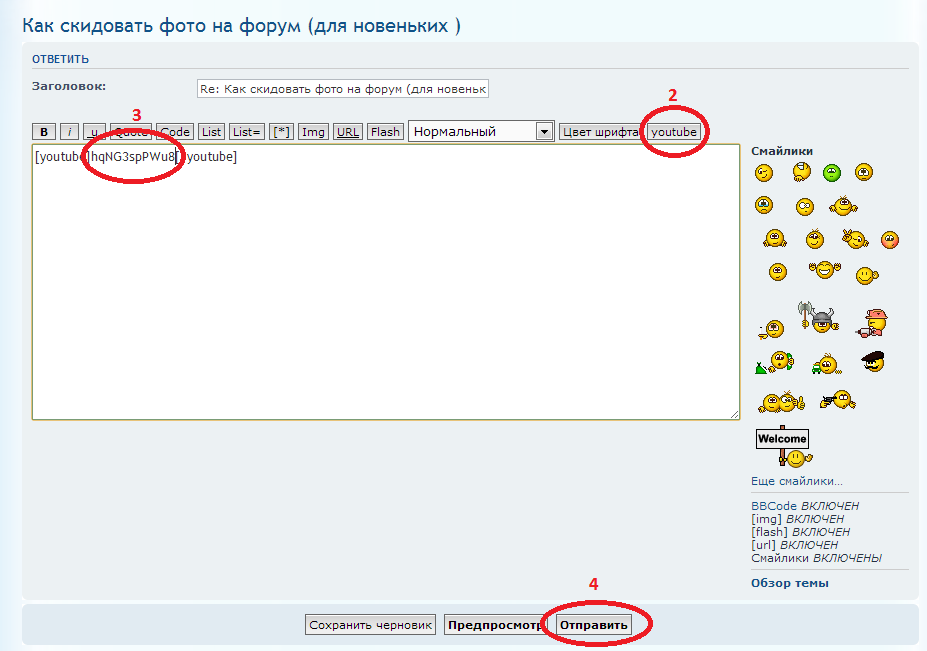Insert the smiley pointing a gun
The height and width of the screenshot is (651, 927).
tap(836, 401)
